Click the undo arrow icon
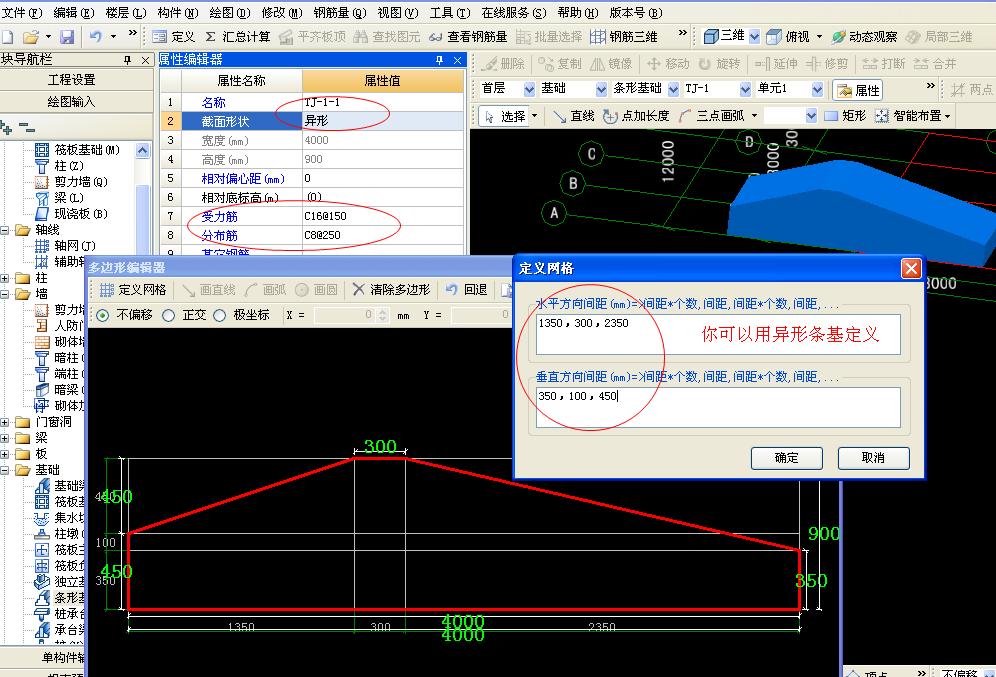Image resolution: width=996 pixels, height=677 pixels. pos(96,37)
